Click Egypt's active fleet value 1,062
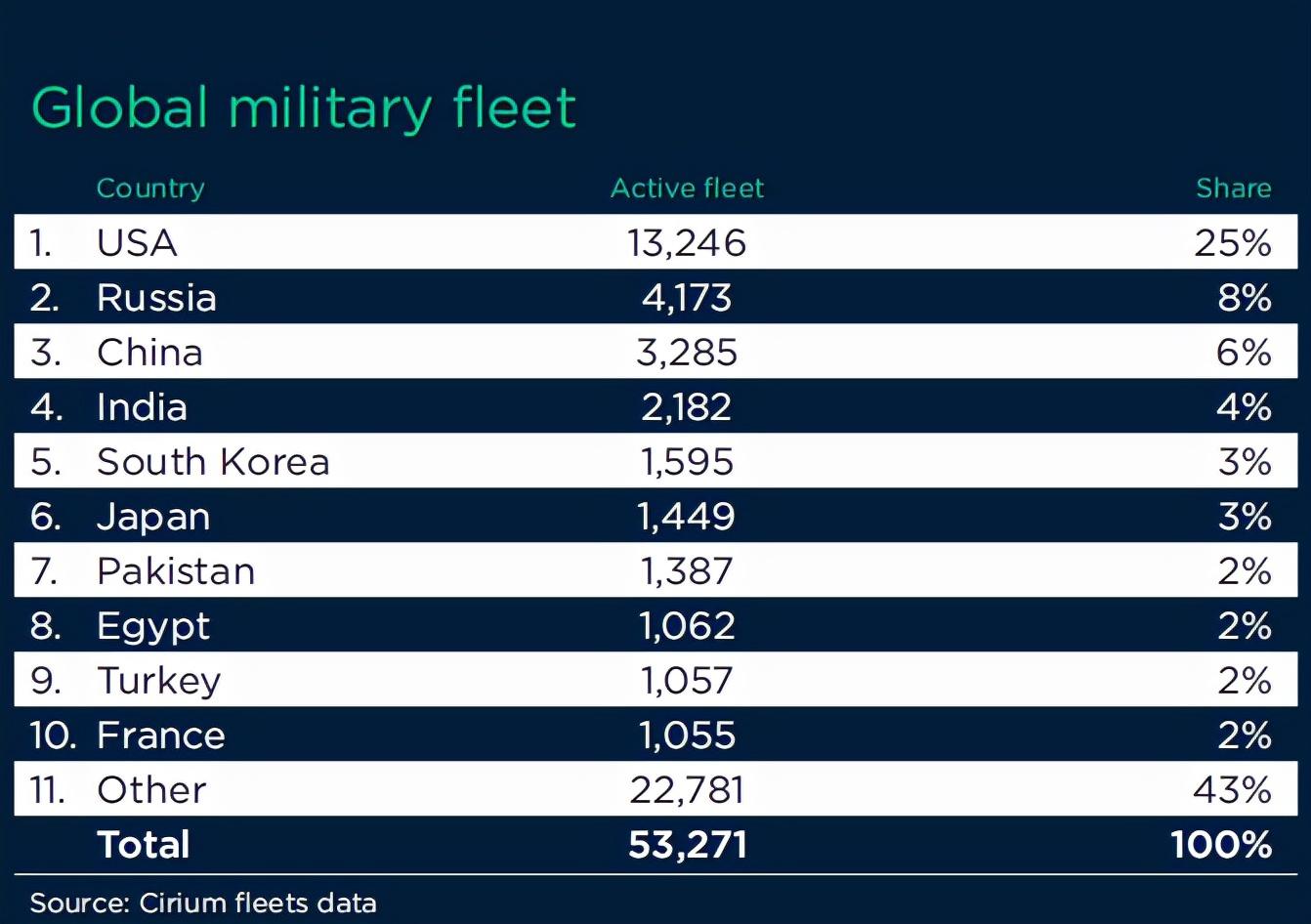The image size is (1311, 924). tap(687, 625)
